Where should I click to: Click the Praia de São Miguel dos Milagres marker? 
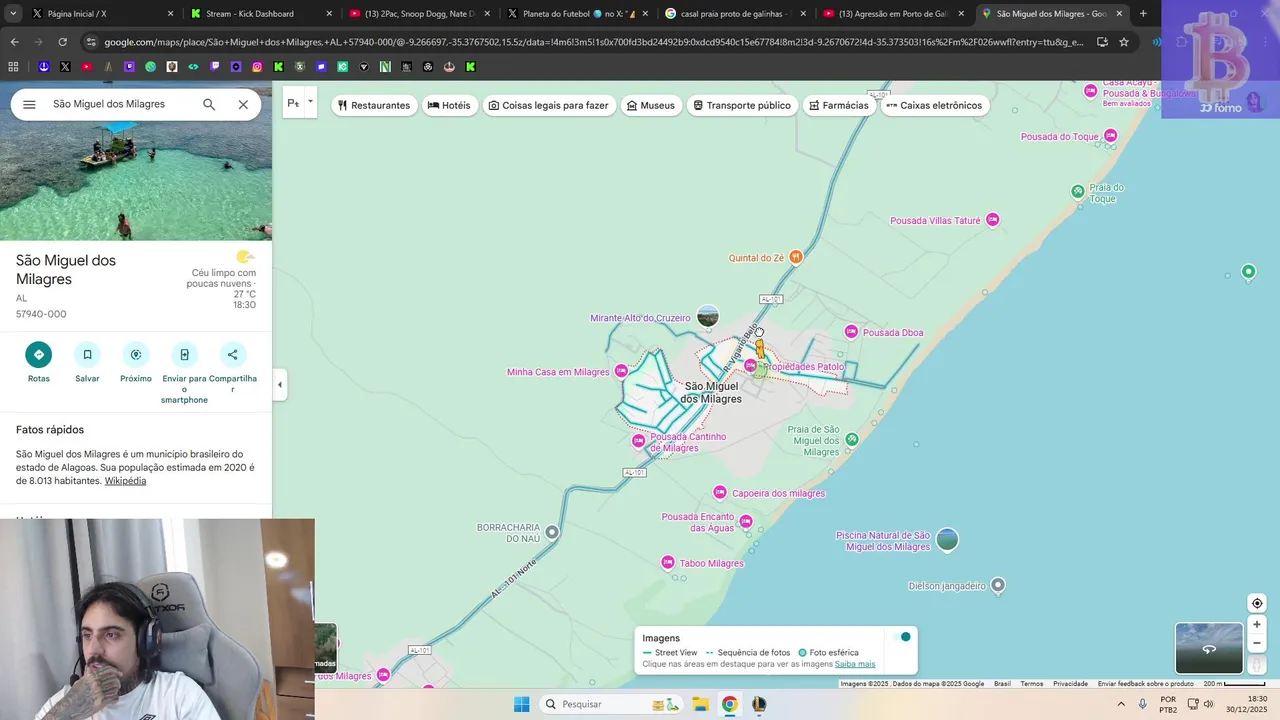(852, 439)
